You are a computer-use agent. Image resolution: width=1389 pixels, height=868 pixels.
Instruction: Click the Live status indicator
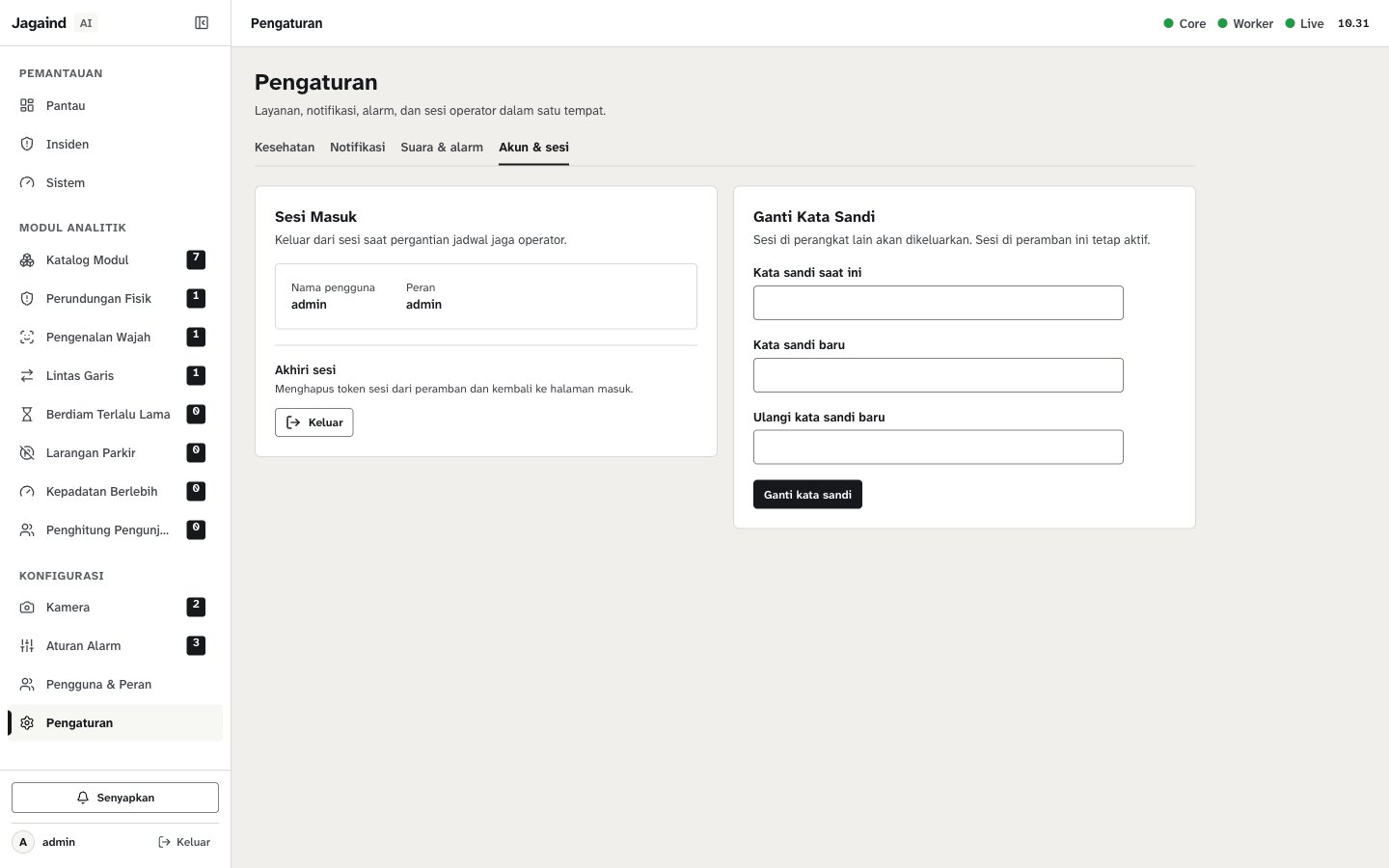click(1304, 23)
